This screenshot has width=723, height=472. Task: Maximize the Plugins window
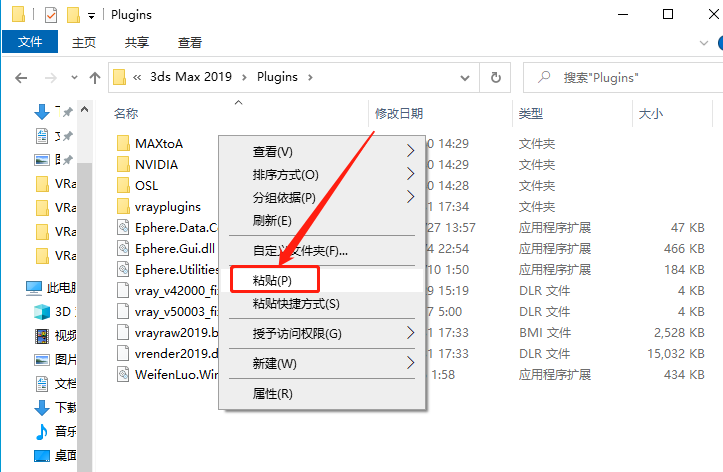click(668, 14)
